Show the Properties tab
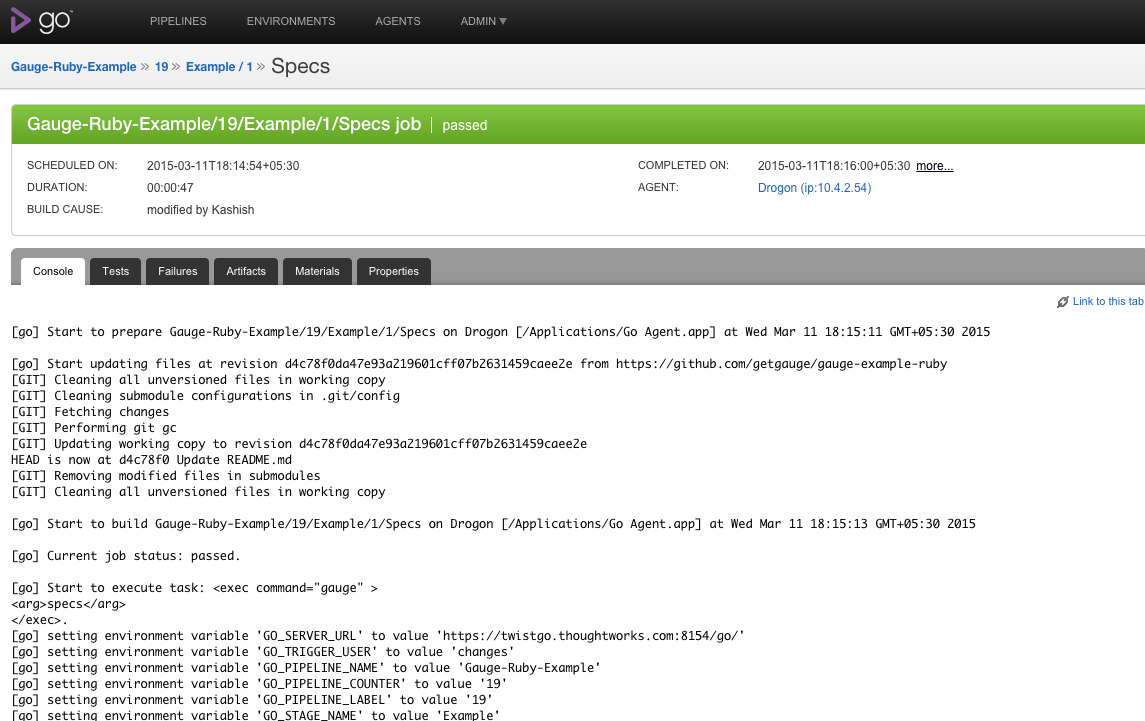The image size is (1145, 721). point(394,271)
